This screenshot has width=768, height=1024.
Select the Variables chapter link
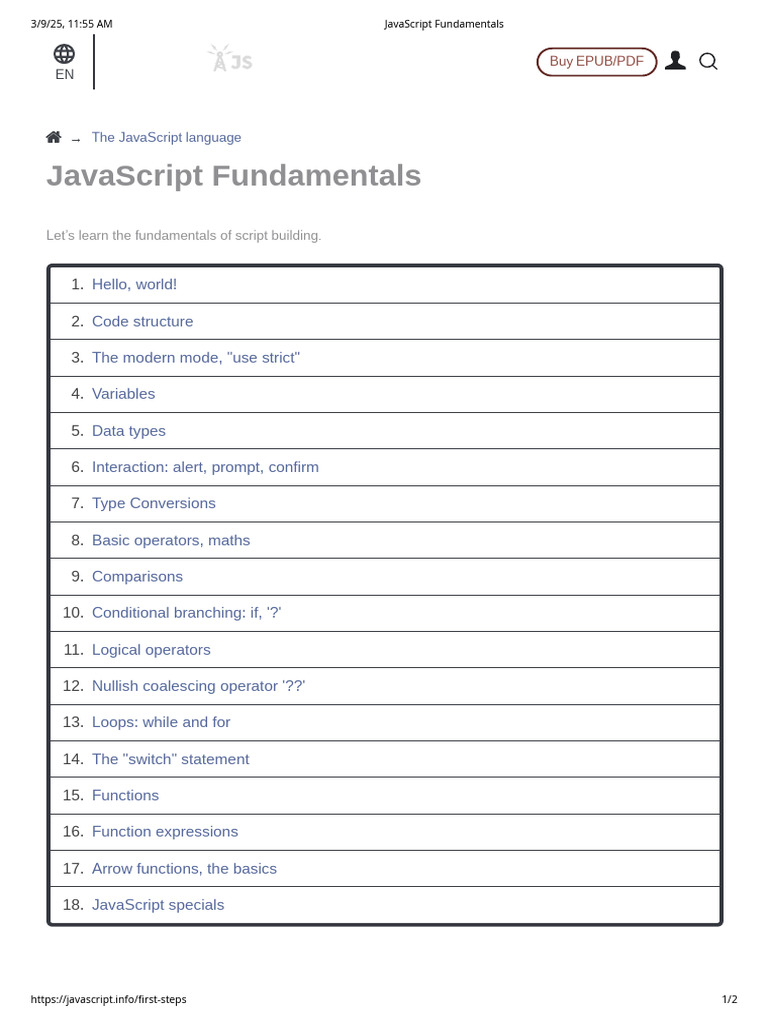(123, 394)
